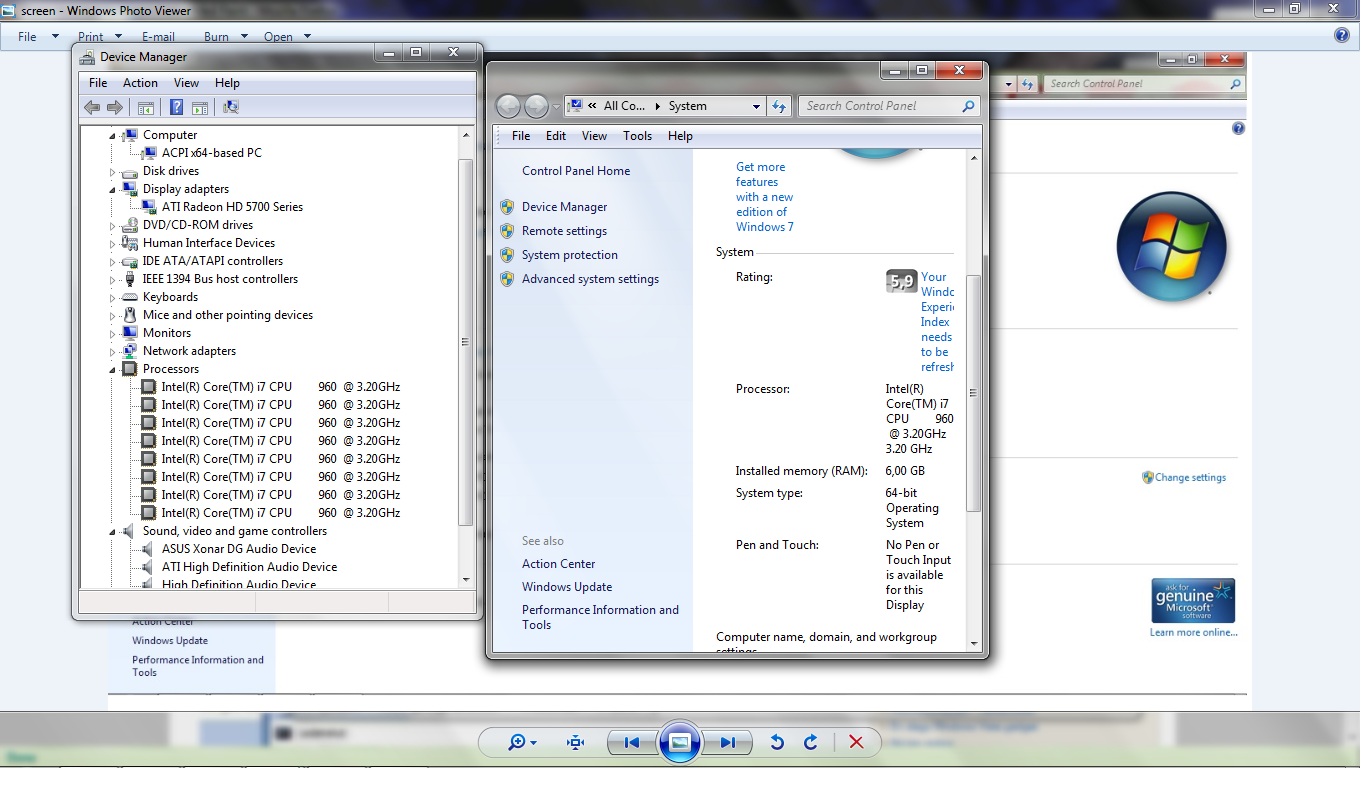Open Remote settings link
Viewport: 1366px width, 788px height.
564,231
